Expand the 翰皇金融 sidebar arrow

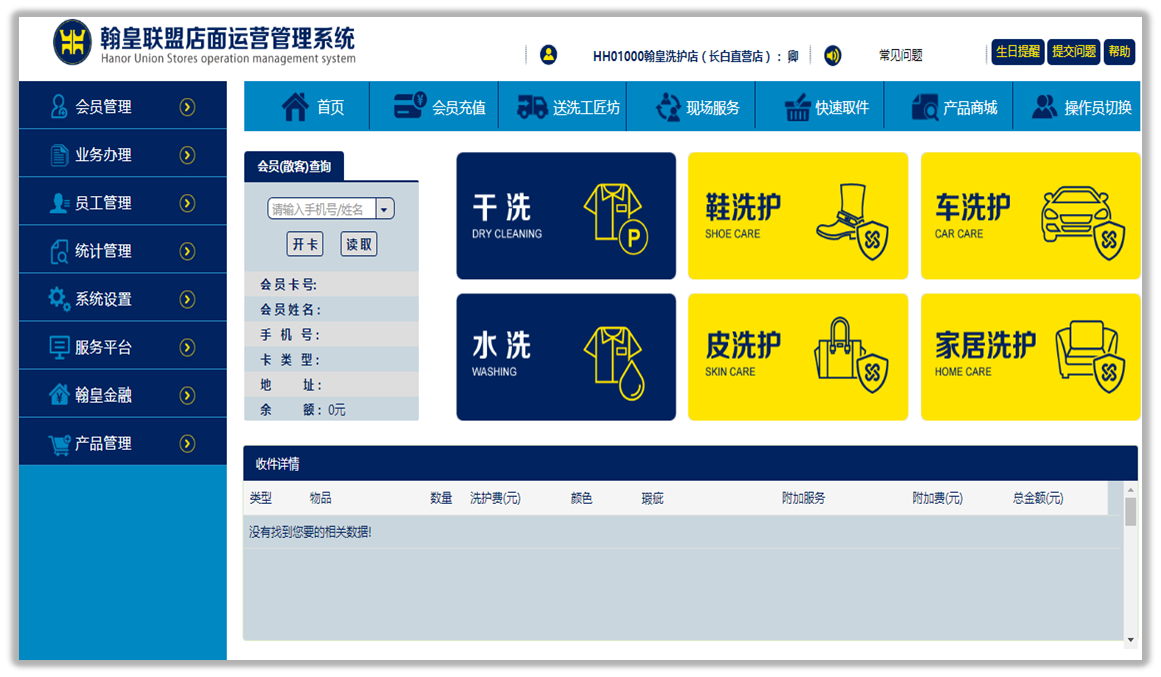click(x=187, y=395)
